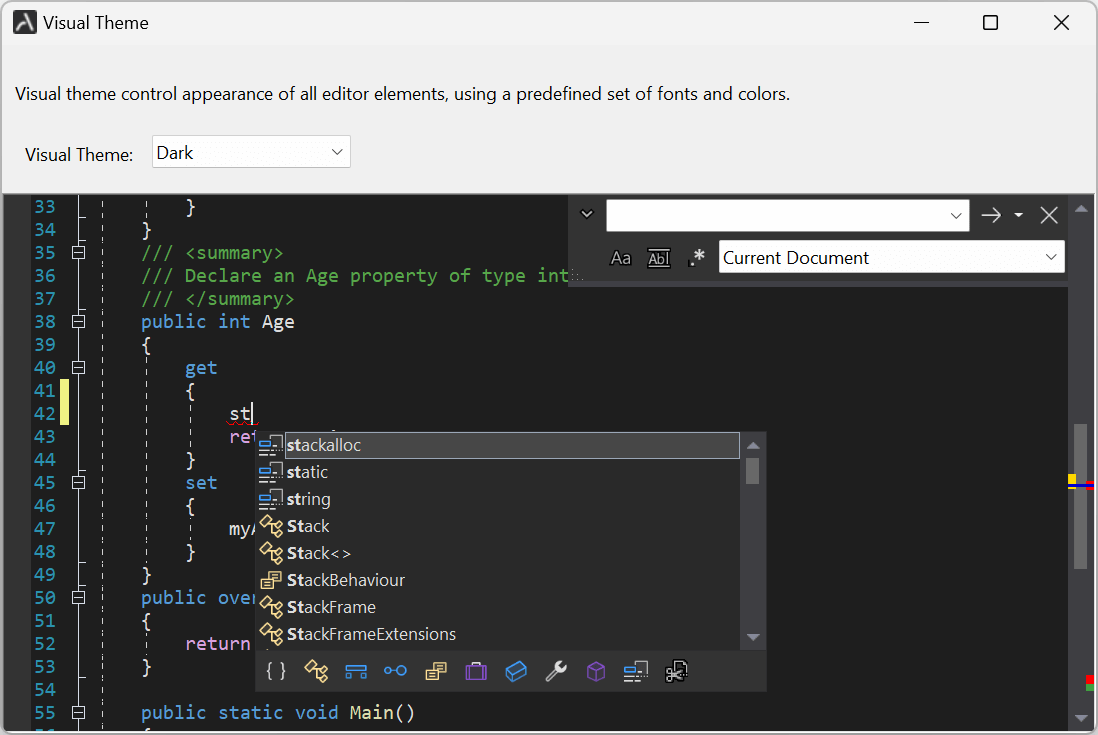The width and height of the screenshot is (1098, 735).
Task: Open the Find Next options dropdown arrow
Action: click(1019, 216)
